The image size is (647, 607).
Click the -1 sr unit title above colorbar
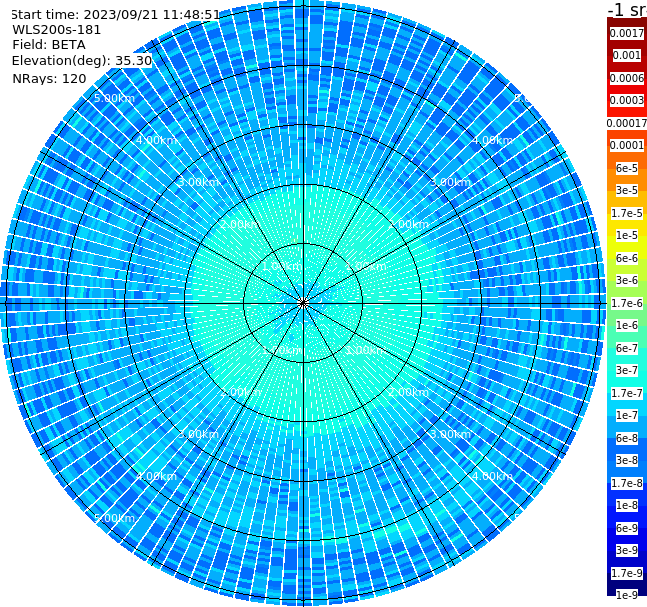pyautogui.click(x=627, y=9)
